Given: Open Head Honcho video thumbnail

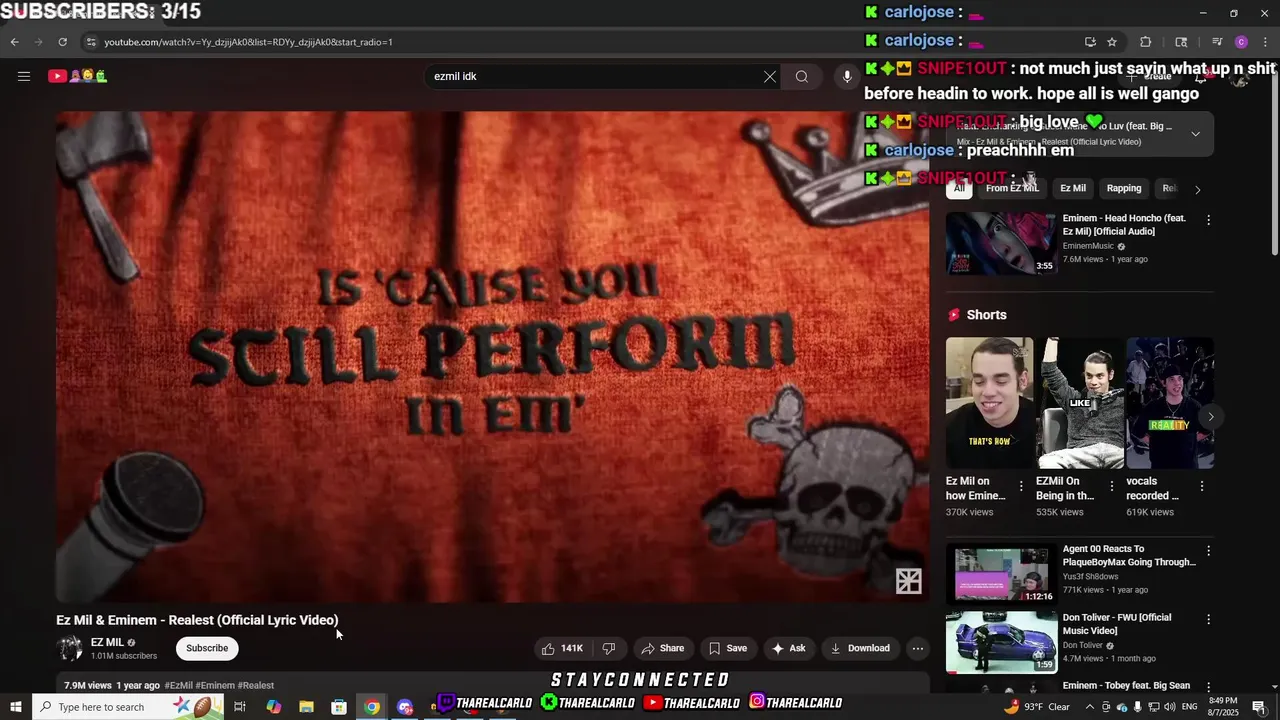Looking at the screenshot, I should (1001, 243).
